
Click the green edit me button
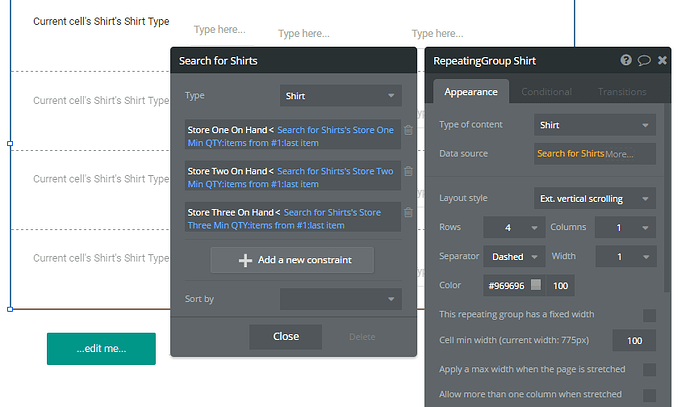coord(101,348)
